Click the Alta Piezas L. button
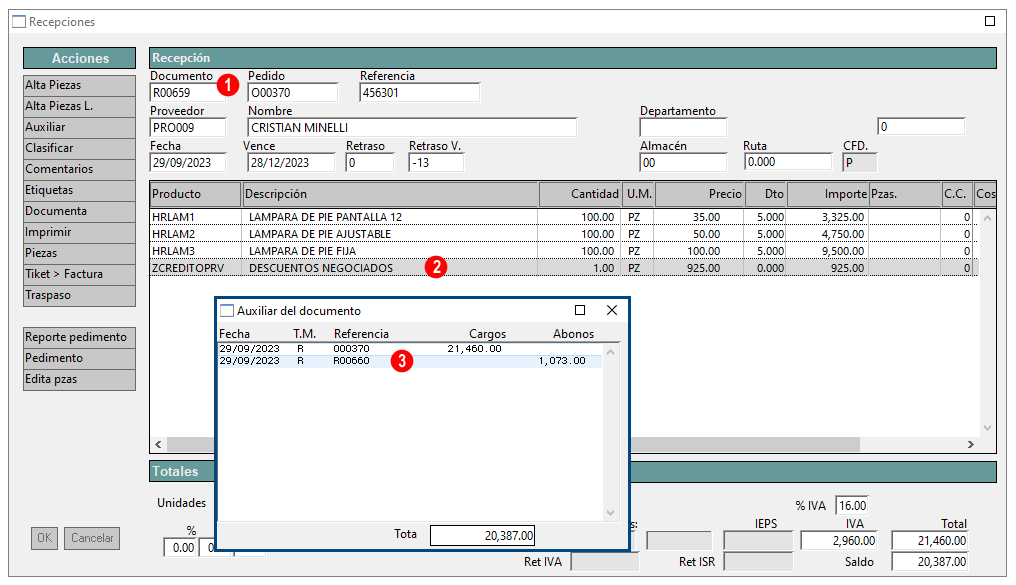 [79, 106]
